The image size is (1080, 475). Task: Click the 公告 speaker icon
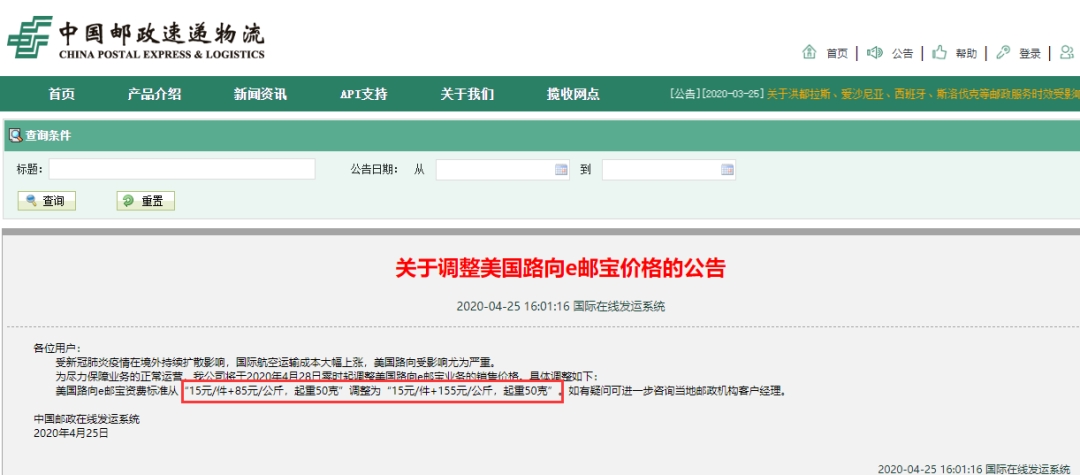click(x=875, y=52)
